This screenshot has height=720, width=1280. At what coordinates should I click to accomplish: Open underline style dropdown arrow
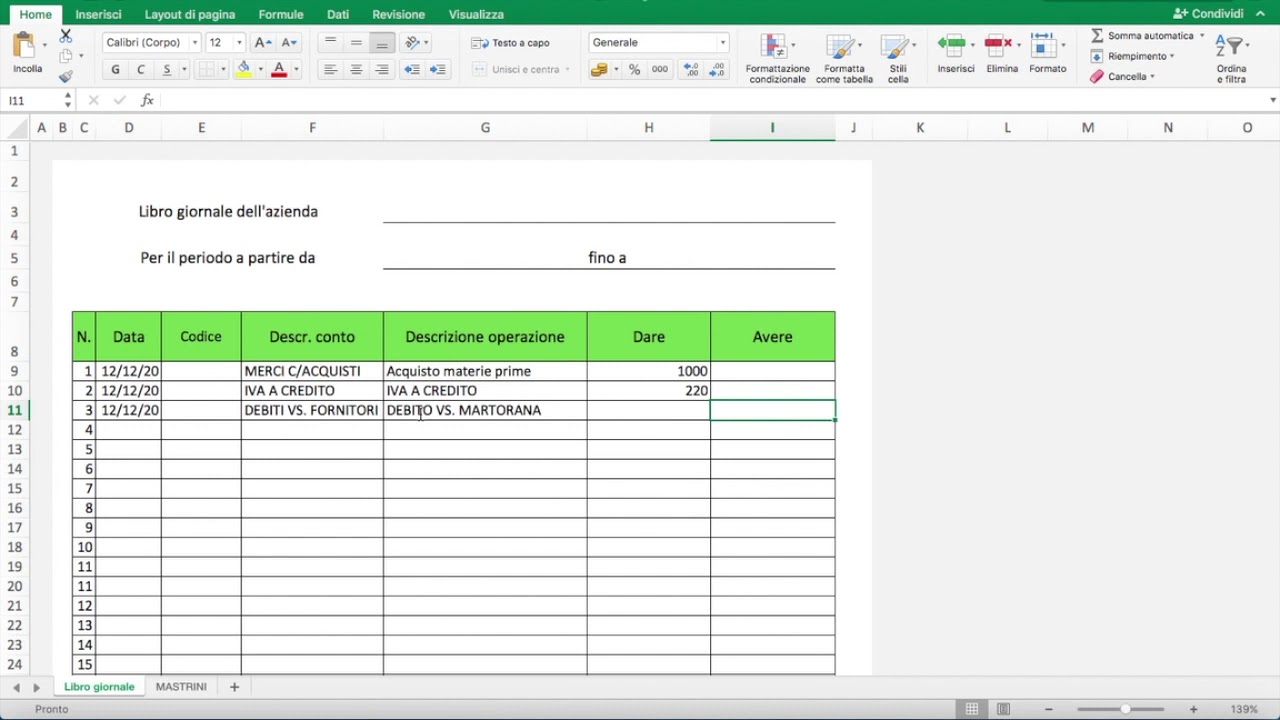point(184,70)
